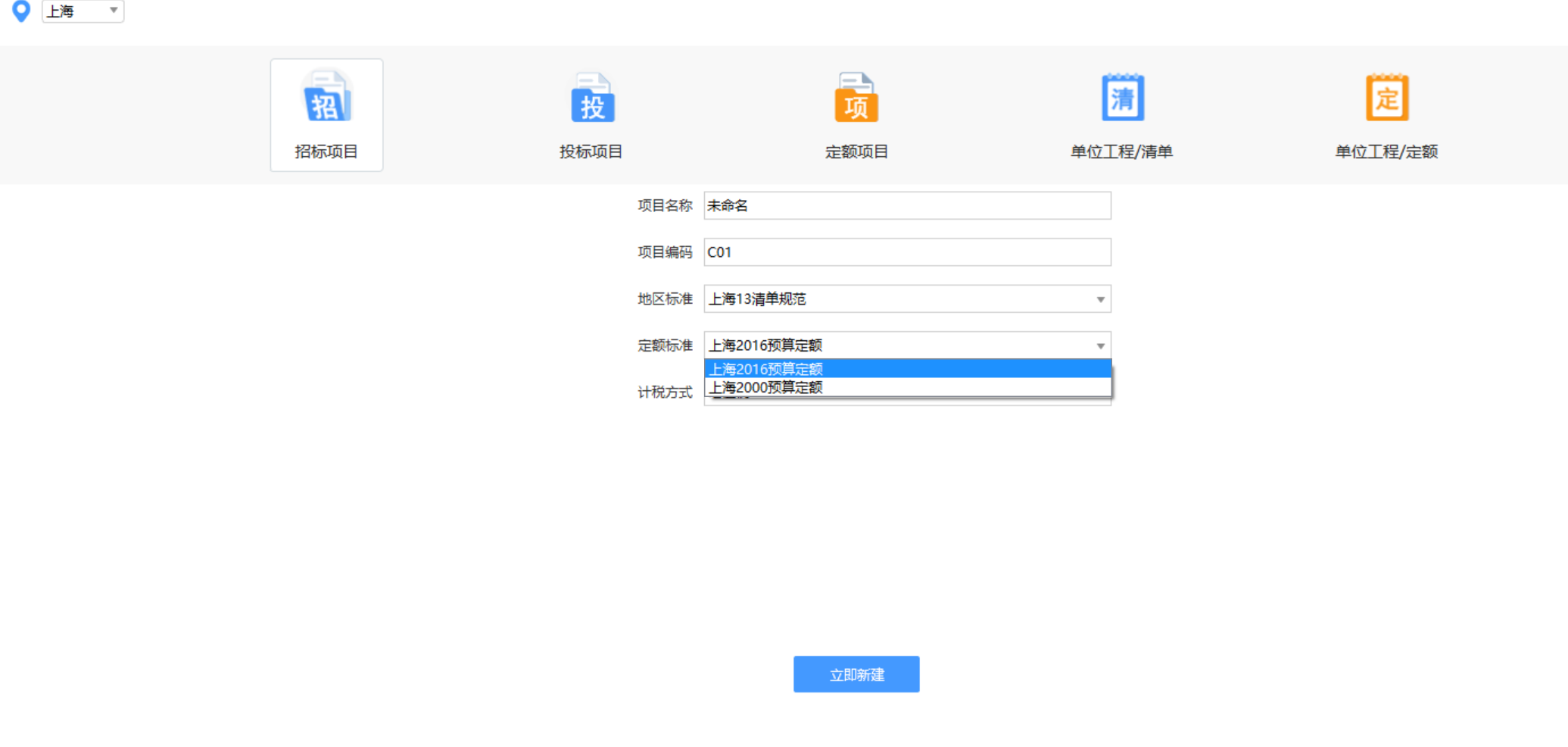Choose 上海2016预算定额 from the list
1568x747 pixels.
(907, 369)
